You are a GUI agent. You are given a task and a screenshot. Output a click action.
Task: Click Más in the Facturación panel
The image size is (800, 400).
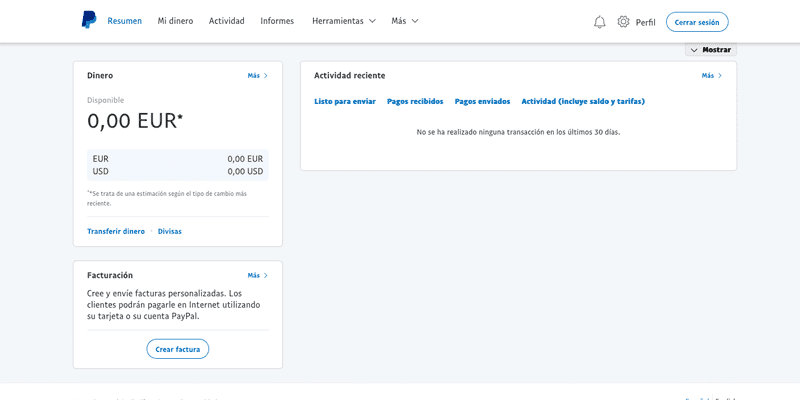point(257,275)
